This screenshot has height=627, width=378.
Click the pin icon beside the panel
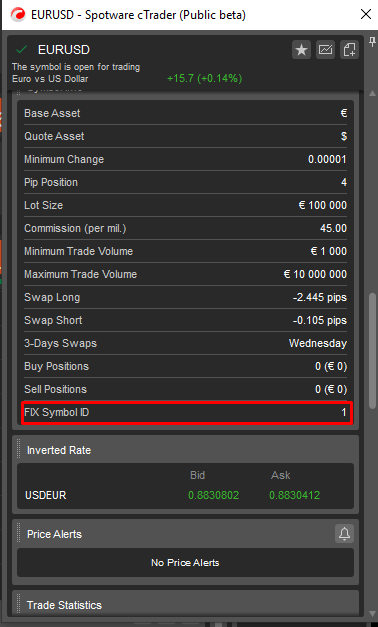(x=372, y=41)
